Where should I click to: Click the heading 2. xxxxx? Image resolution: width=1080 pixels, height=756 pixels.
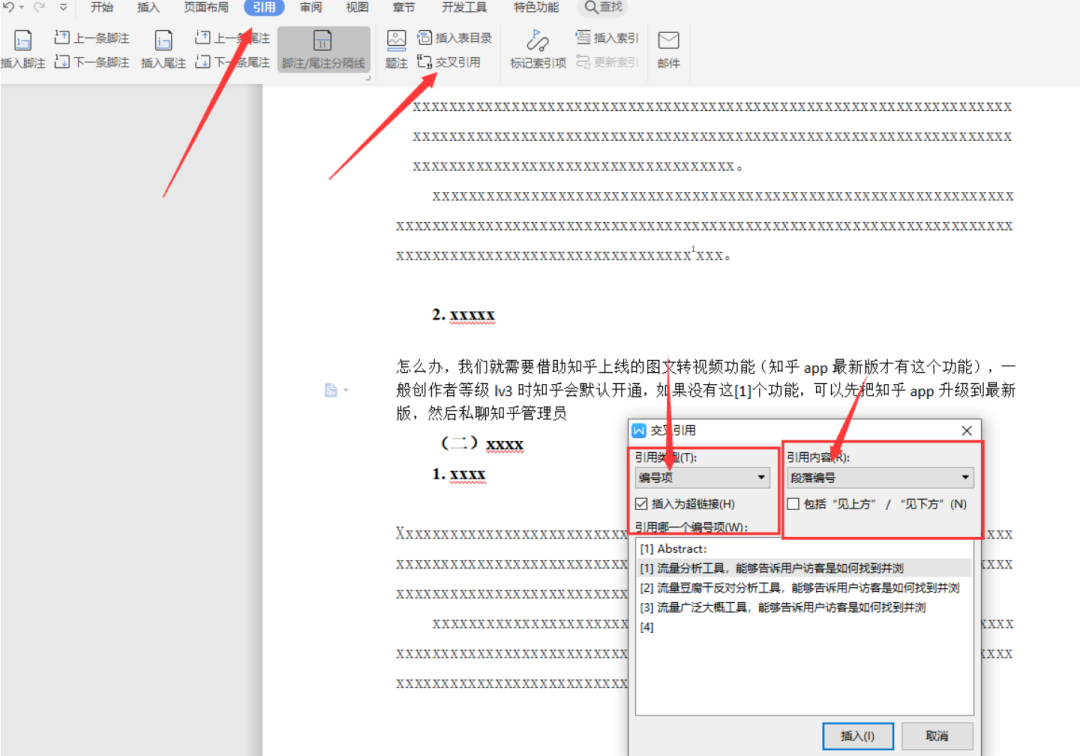[x=464, y=315]
